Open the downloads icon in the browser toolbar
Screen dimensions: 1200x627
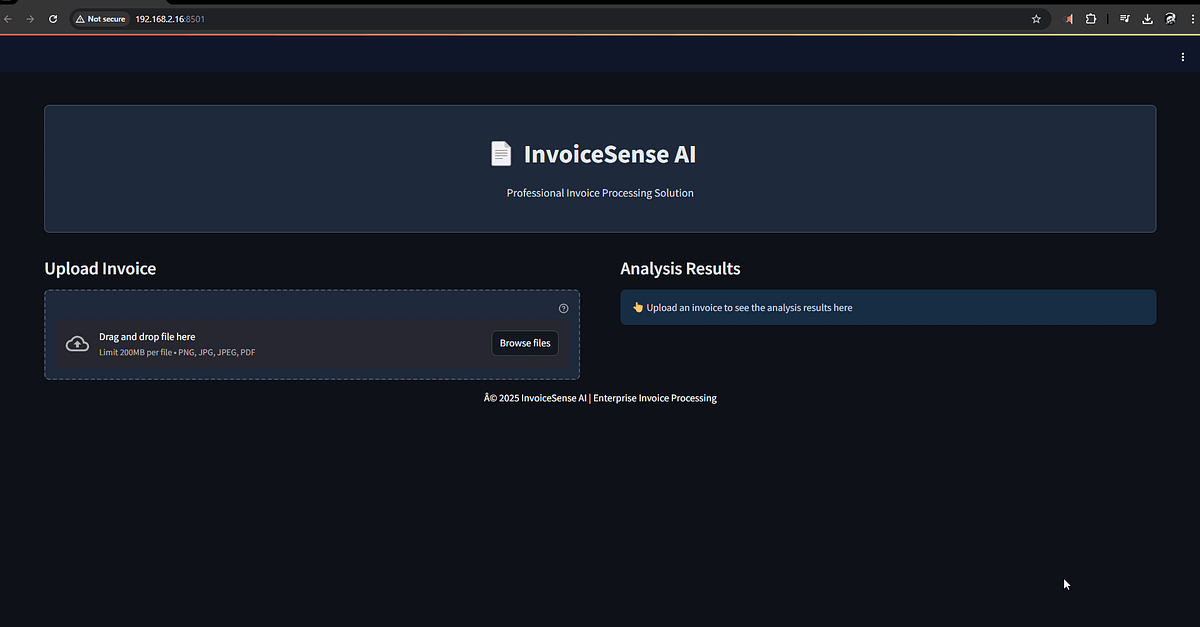[x=1147, y=18]
